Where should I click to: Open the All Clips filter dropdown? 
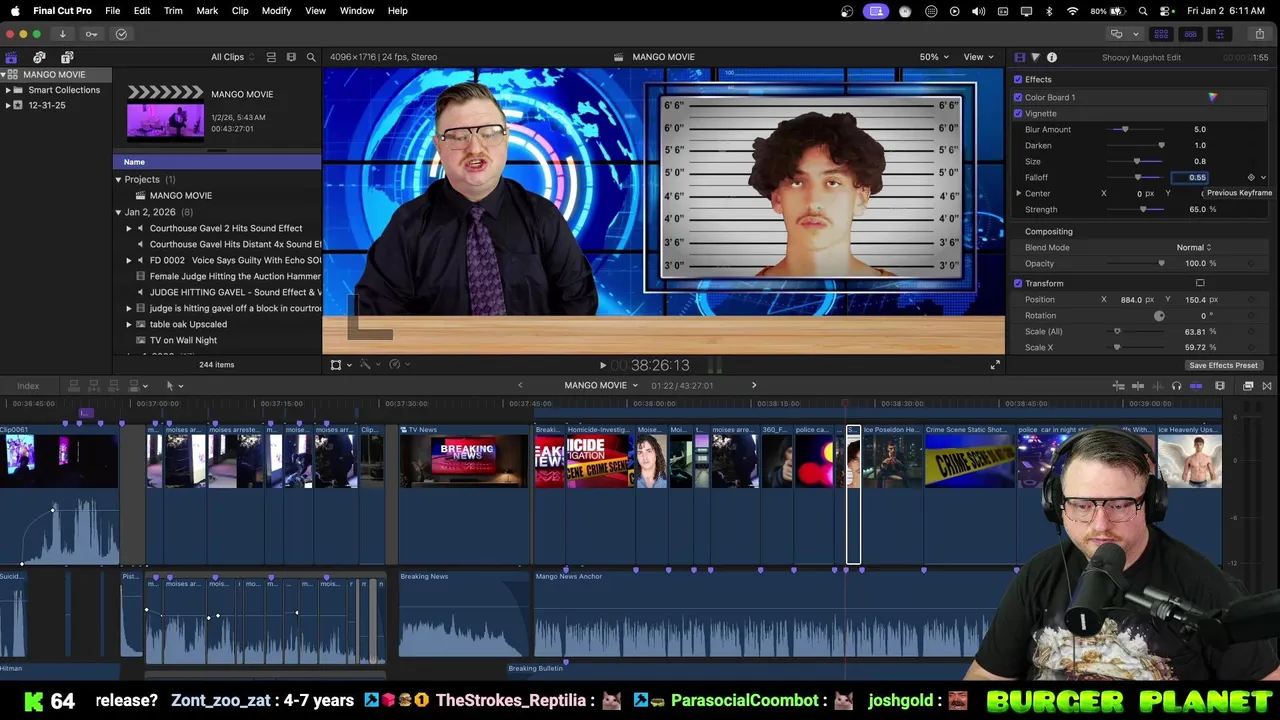click(232, 57)
